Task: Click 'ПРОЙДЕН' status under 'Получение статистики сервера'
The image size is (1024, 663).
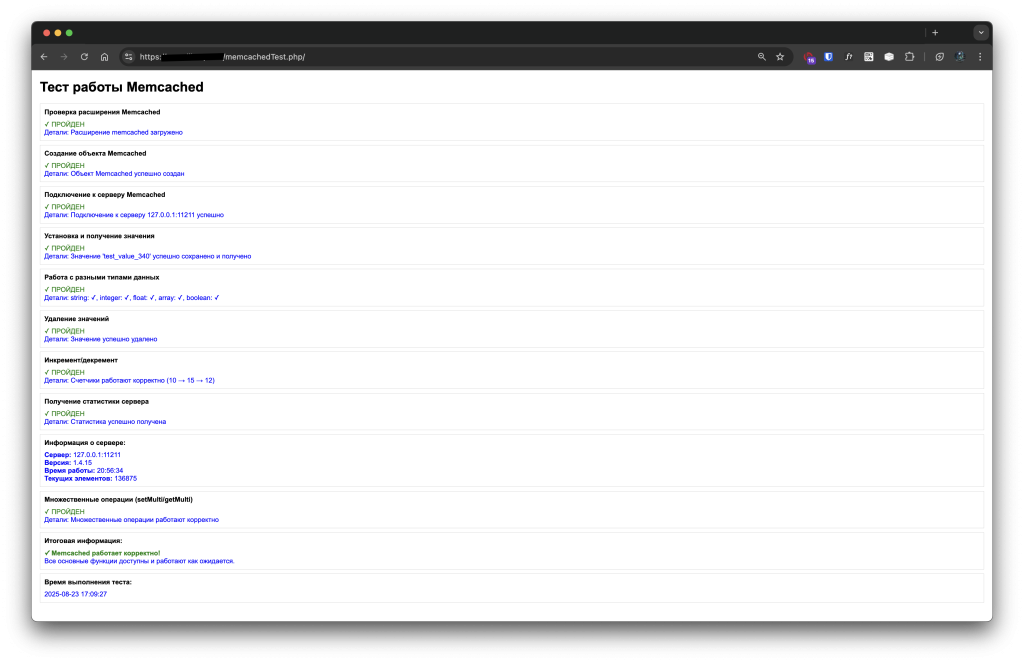Action: [64, 413]
